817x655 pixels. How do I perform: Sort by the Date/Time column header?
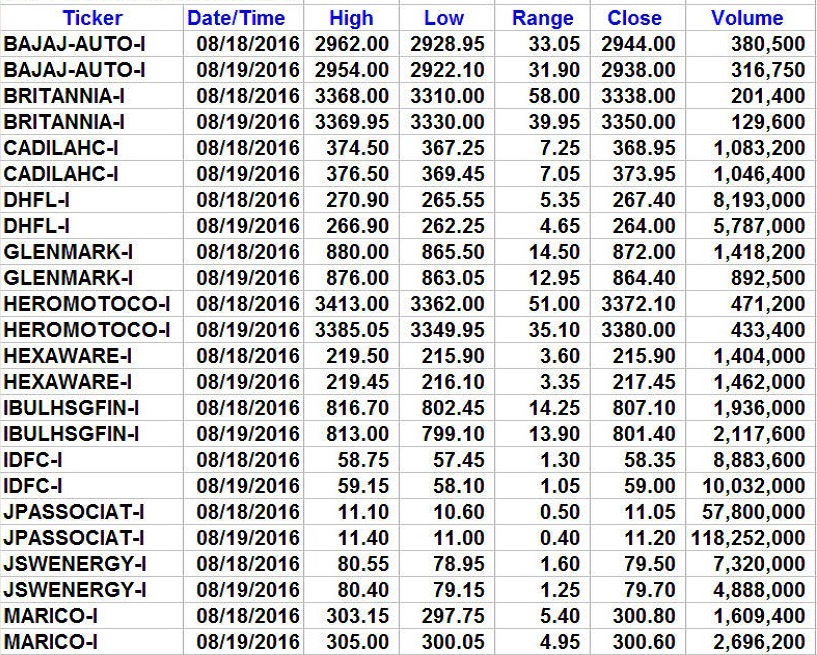coord(235,18)
